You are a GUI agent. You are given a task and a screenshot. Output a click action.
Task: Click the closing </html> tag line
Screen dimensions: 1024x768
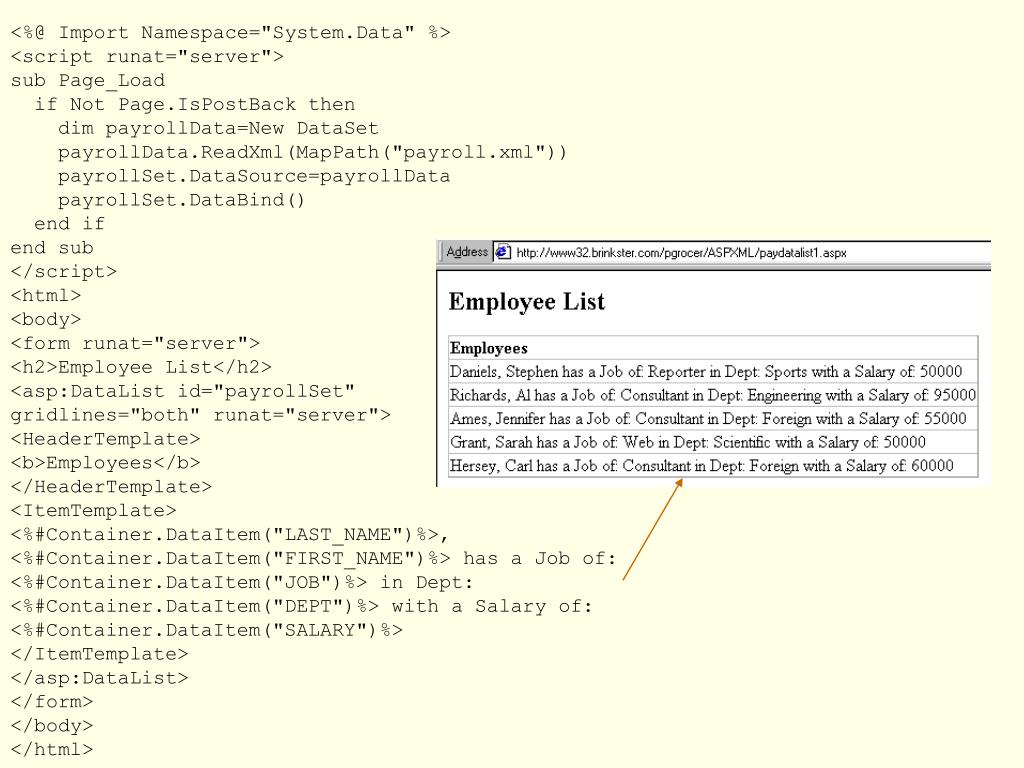coord(52,750)
